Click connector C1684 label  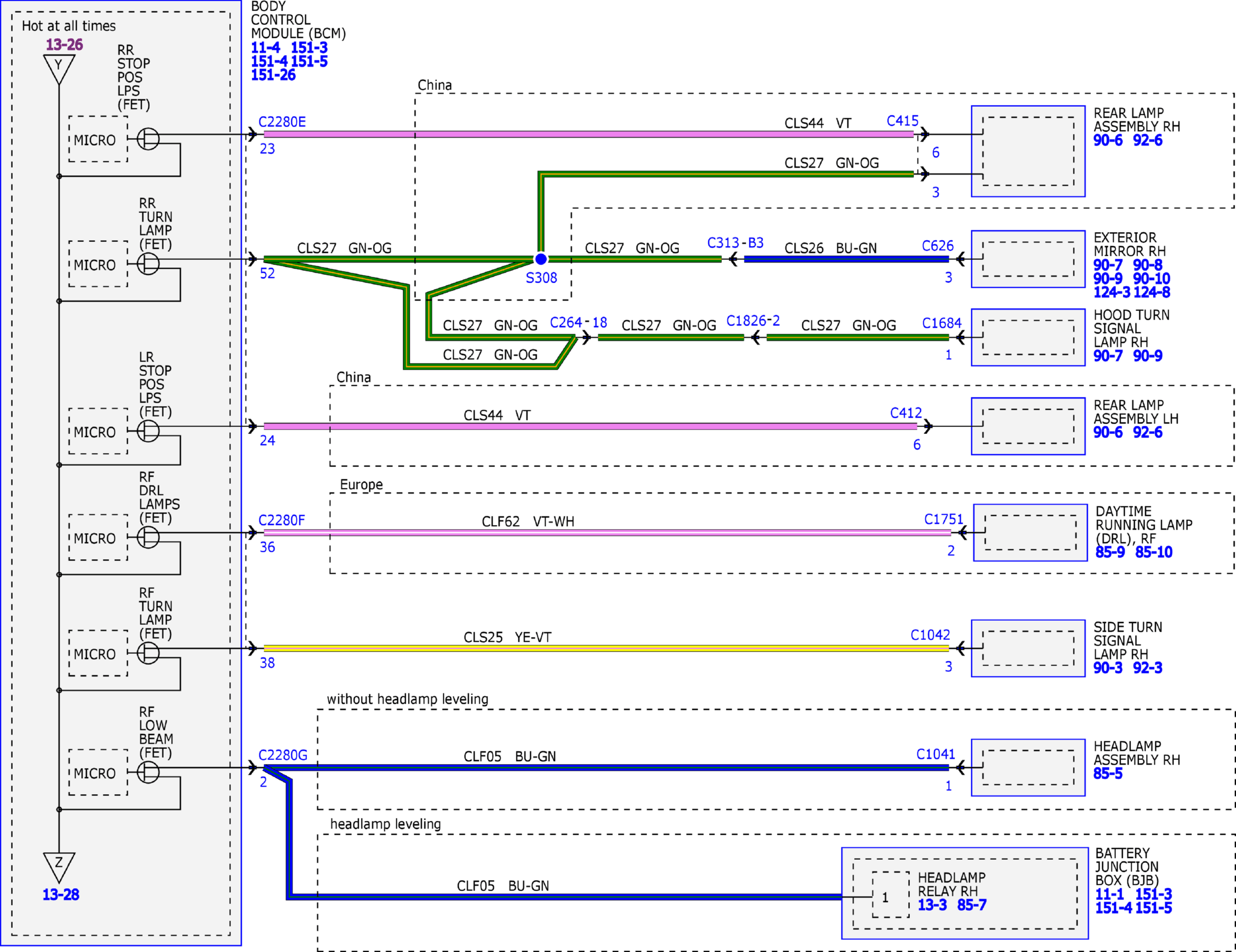pos(942,323)
